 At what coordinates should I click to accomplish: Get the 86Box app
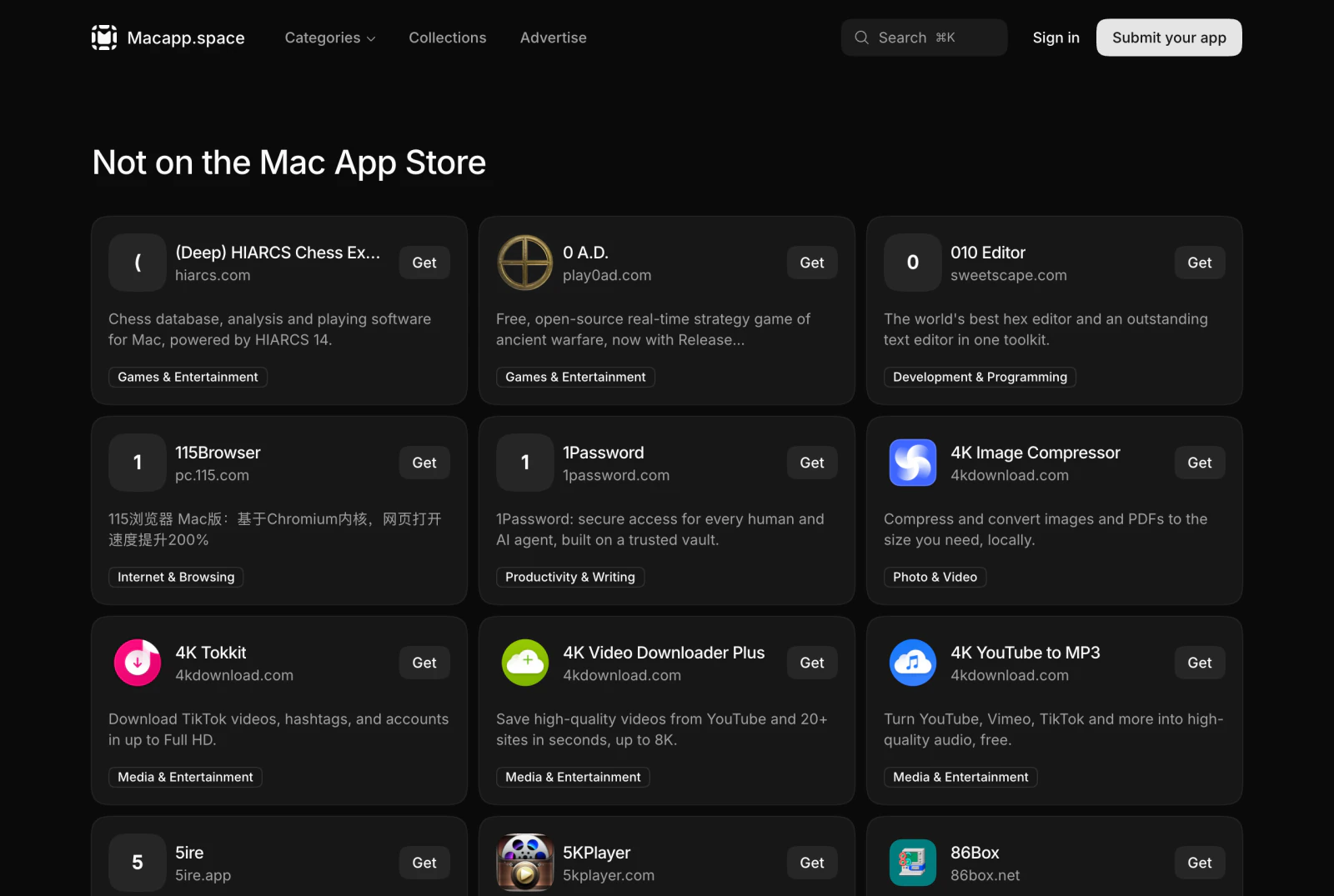pos(1200,863)
